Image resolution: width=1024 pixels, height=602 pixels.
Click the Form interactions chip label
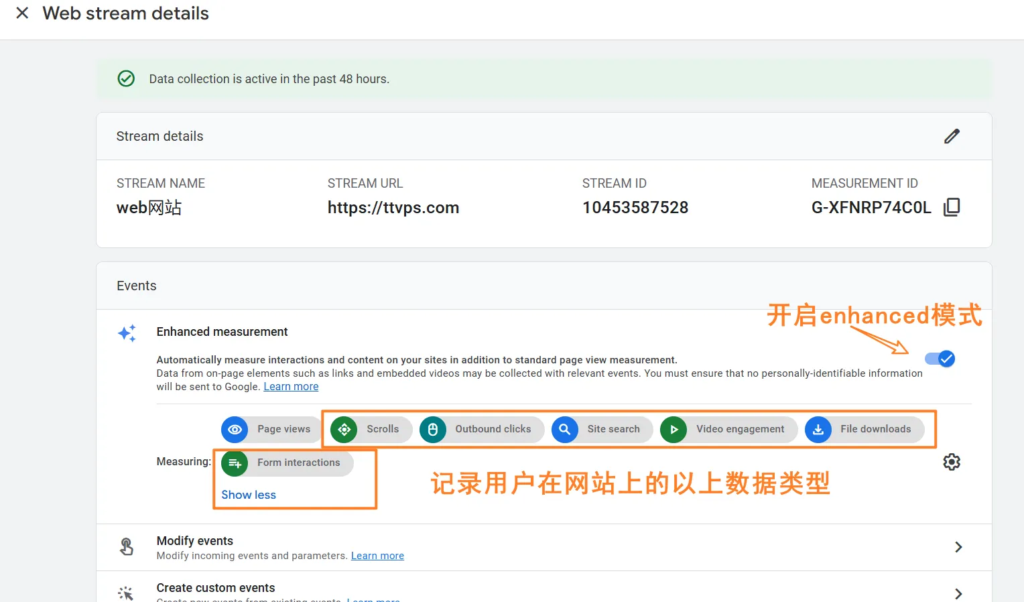tap(298, 462)
